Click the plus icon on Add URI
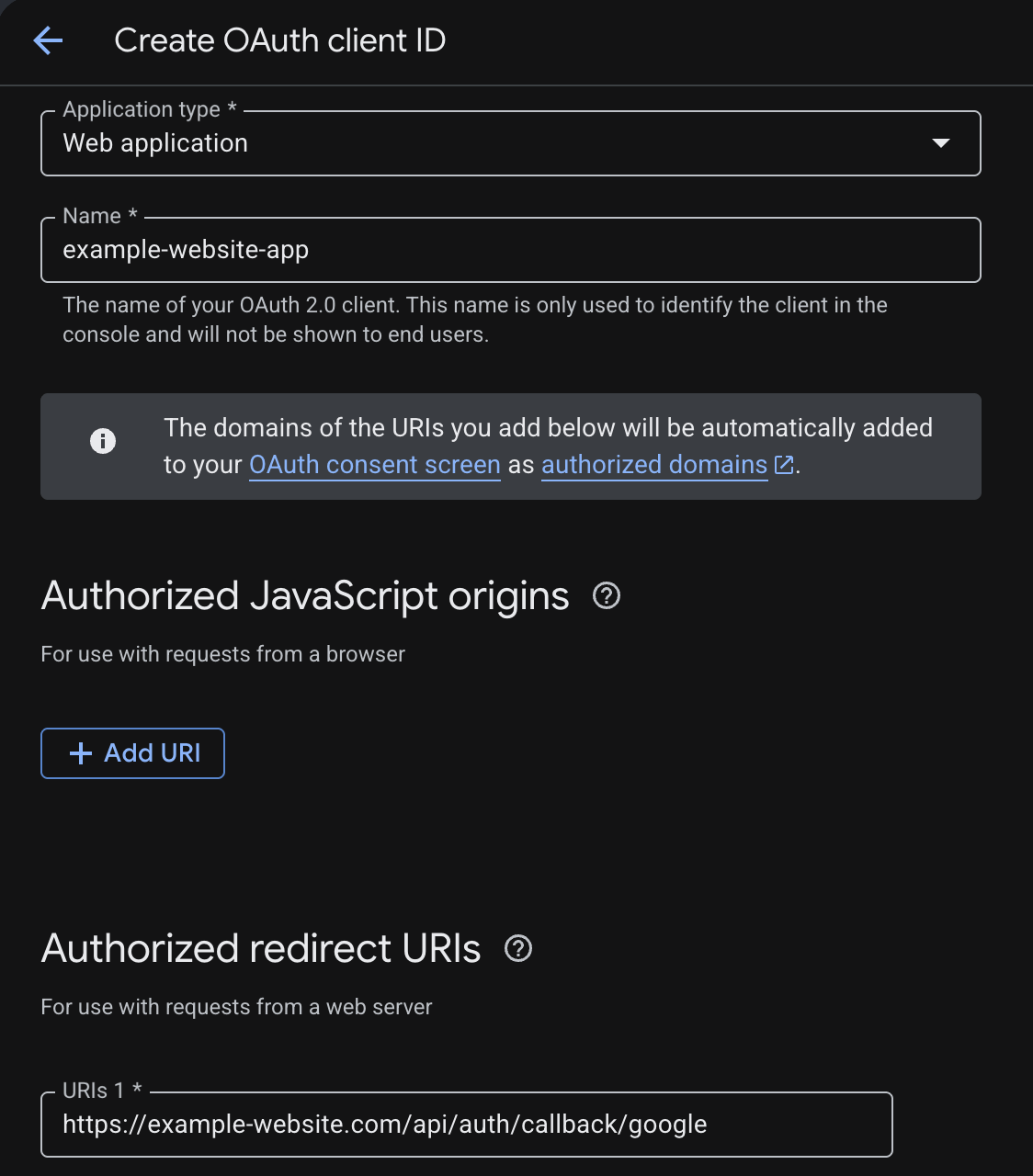 (x=81, y=753)
